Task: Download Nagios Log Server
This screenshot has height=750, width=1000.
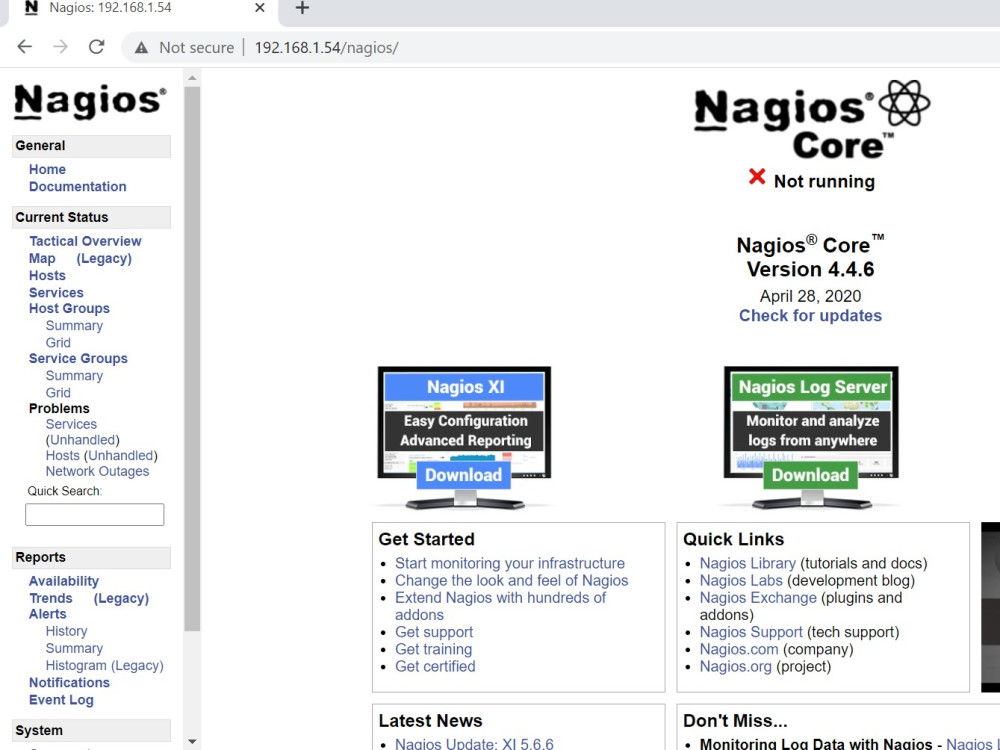Action: [811, 475]
